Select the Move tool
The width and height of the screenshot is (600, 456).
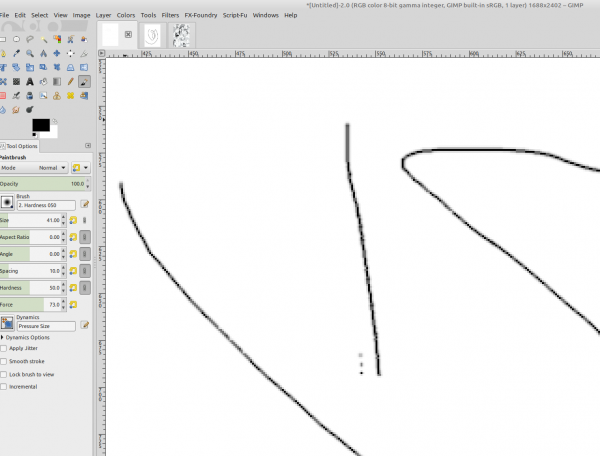pos(57,54)
